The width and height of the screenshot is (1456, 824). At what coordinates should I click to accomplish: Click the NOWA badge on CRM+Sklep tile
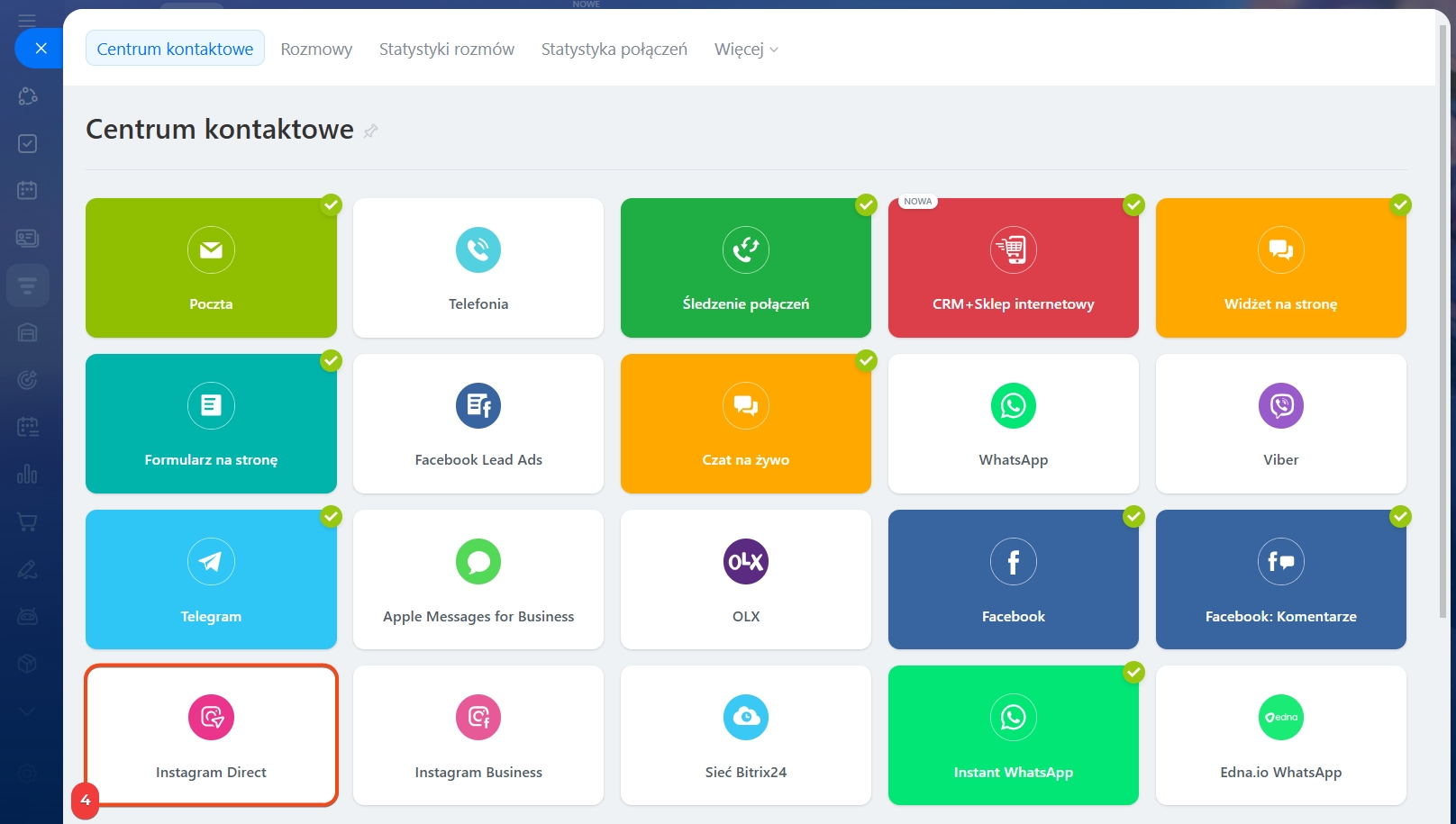pos(918,202)
